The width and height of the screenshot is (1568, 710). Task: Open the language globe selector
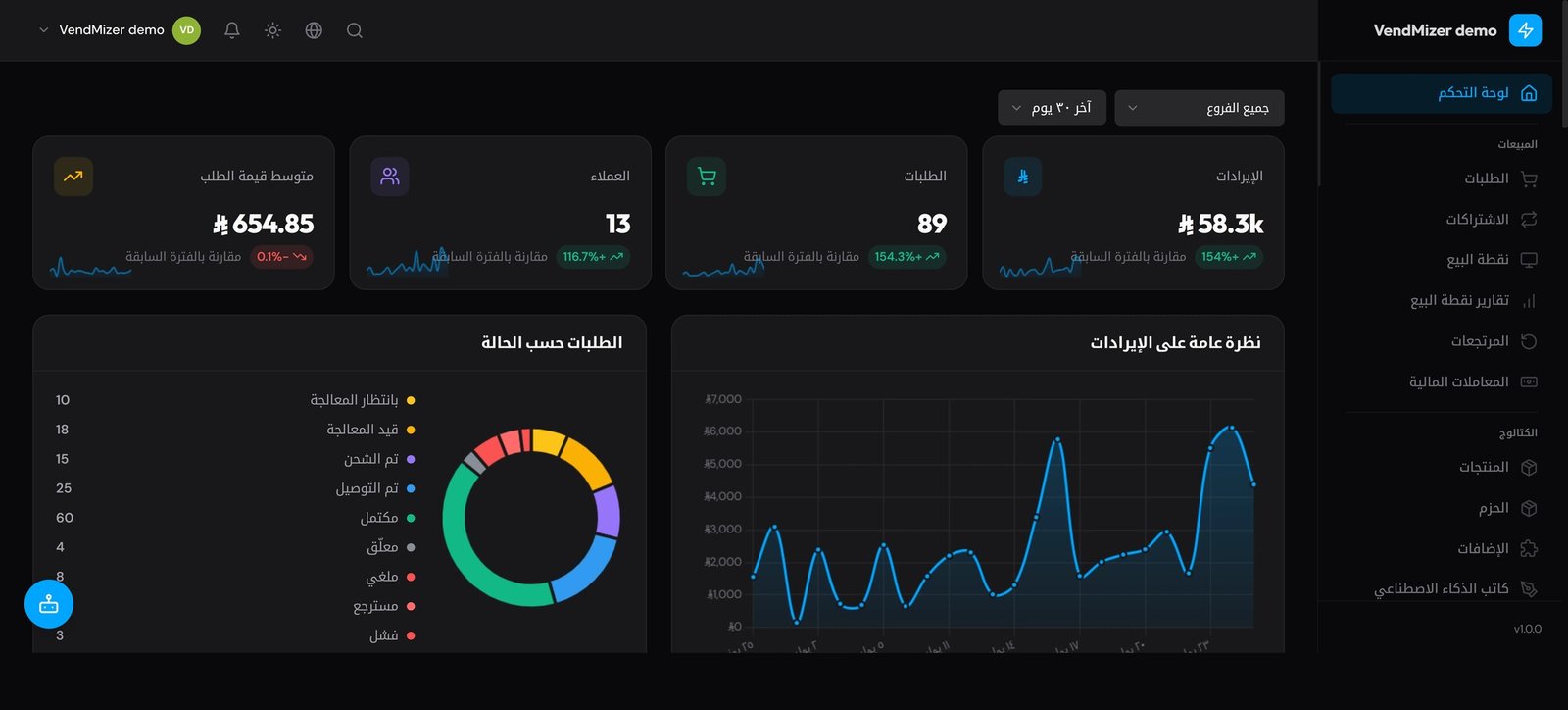[314, 30]
